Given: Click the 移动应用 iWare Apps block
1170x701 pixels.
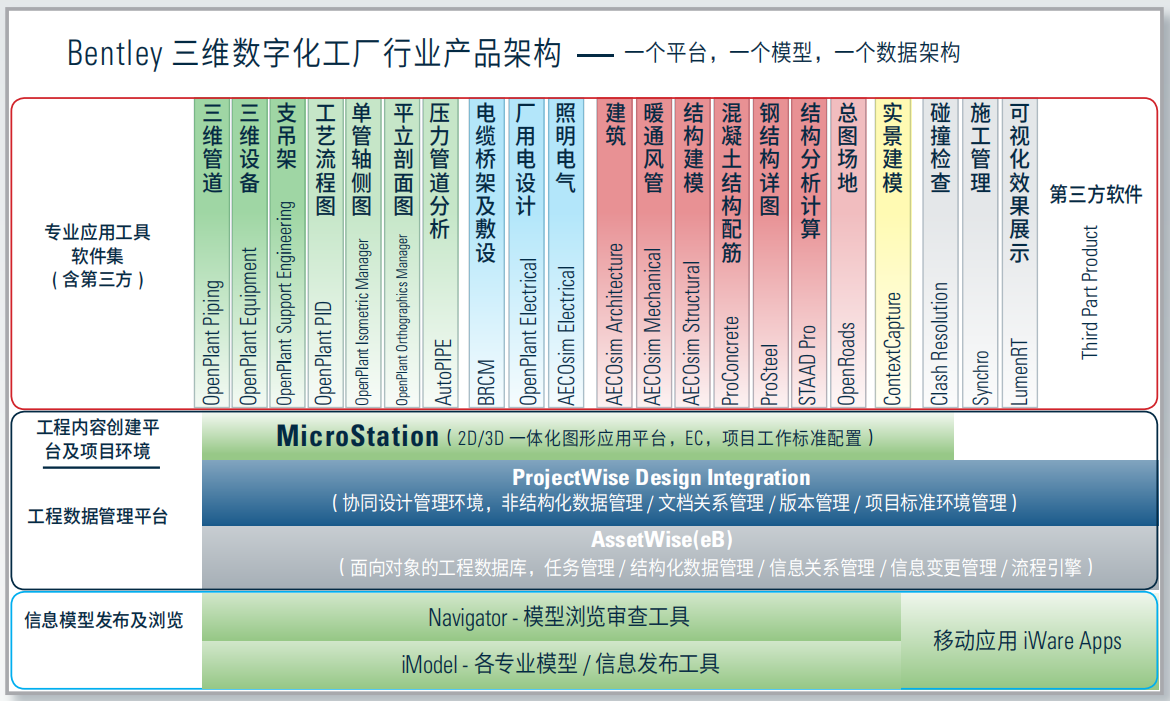Looking at the screenshot, I should tap(1027, 641).
